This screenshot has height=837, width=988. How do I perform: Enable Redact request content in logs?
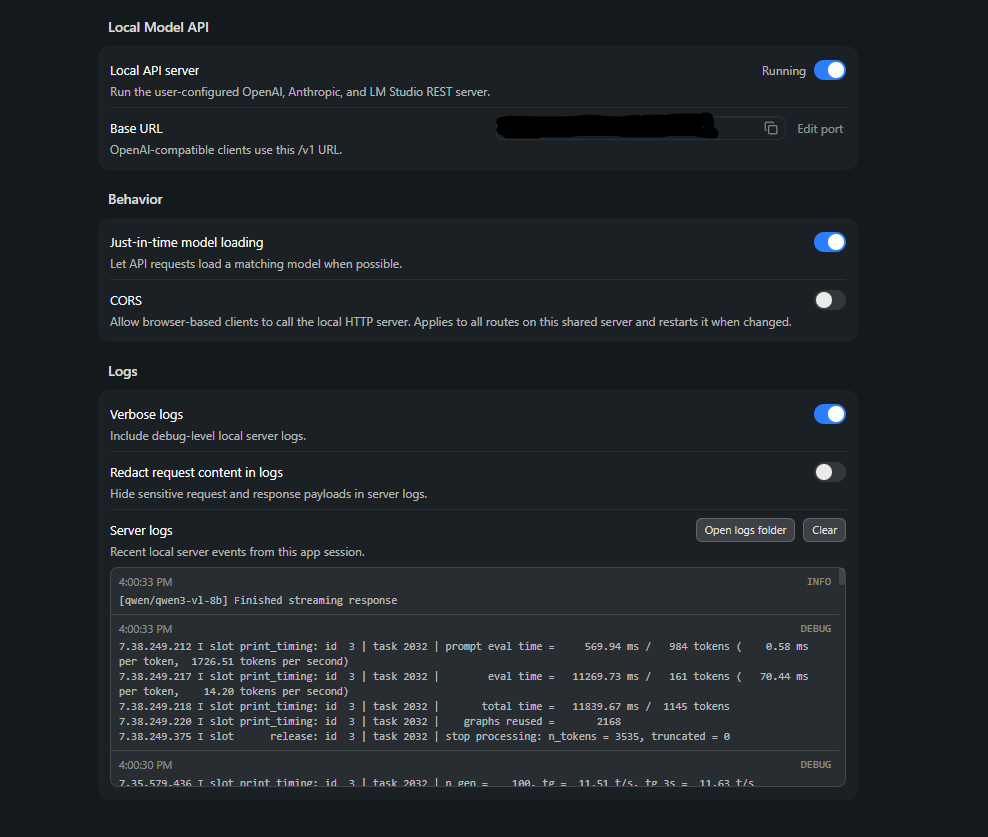pyautogui.click(x=829, y=472)
